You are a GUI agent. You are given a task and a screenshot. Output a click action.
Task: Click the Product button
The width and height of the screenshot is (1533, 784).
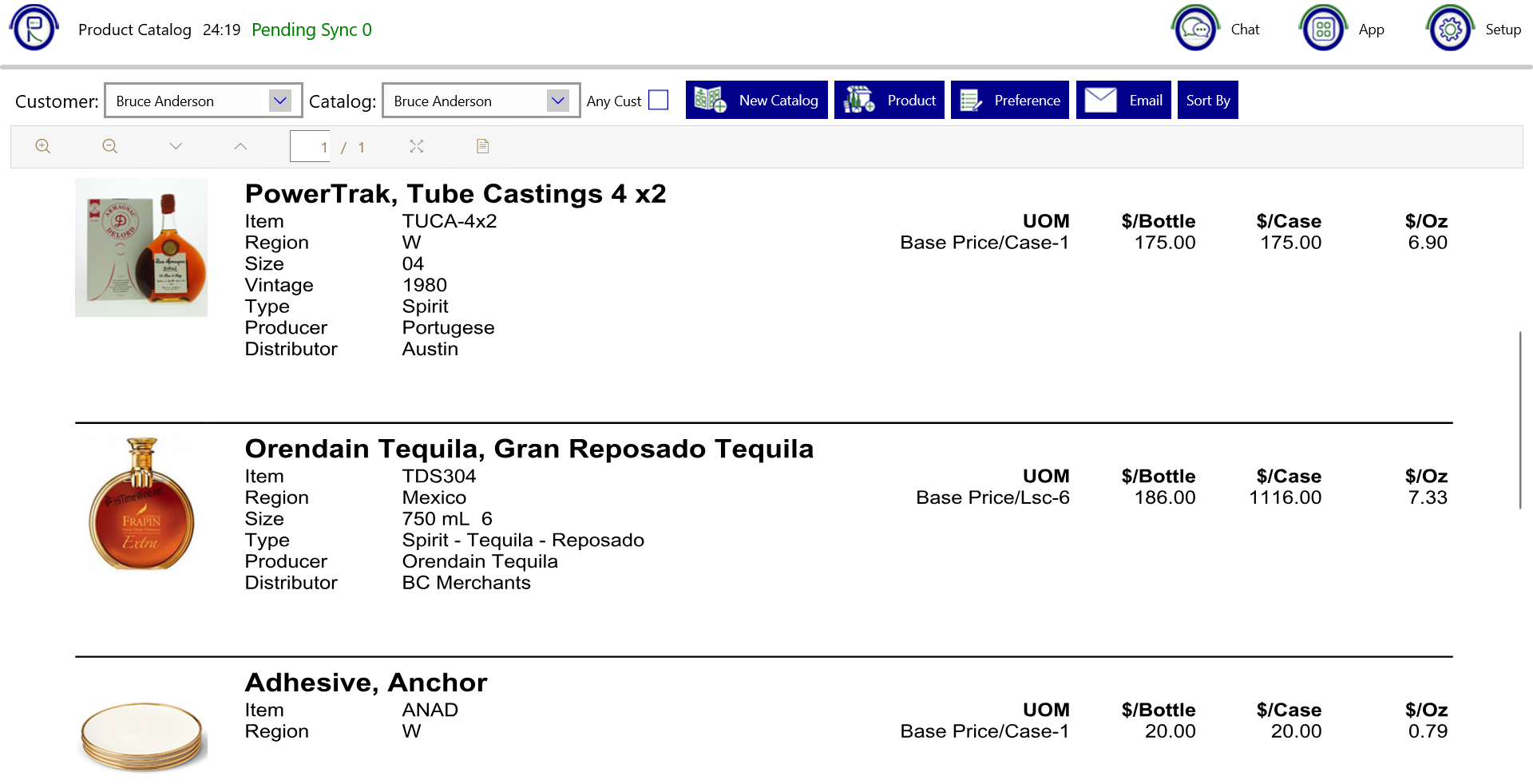point(889,100)
